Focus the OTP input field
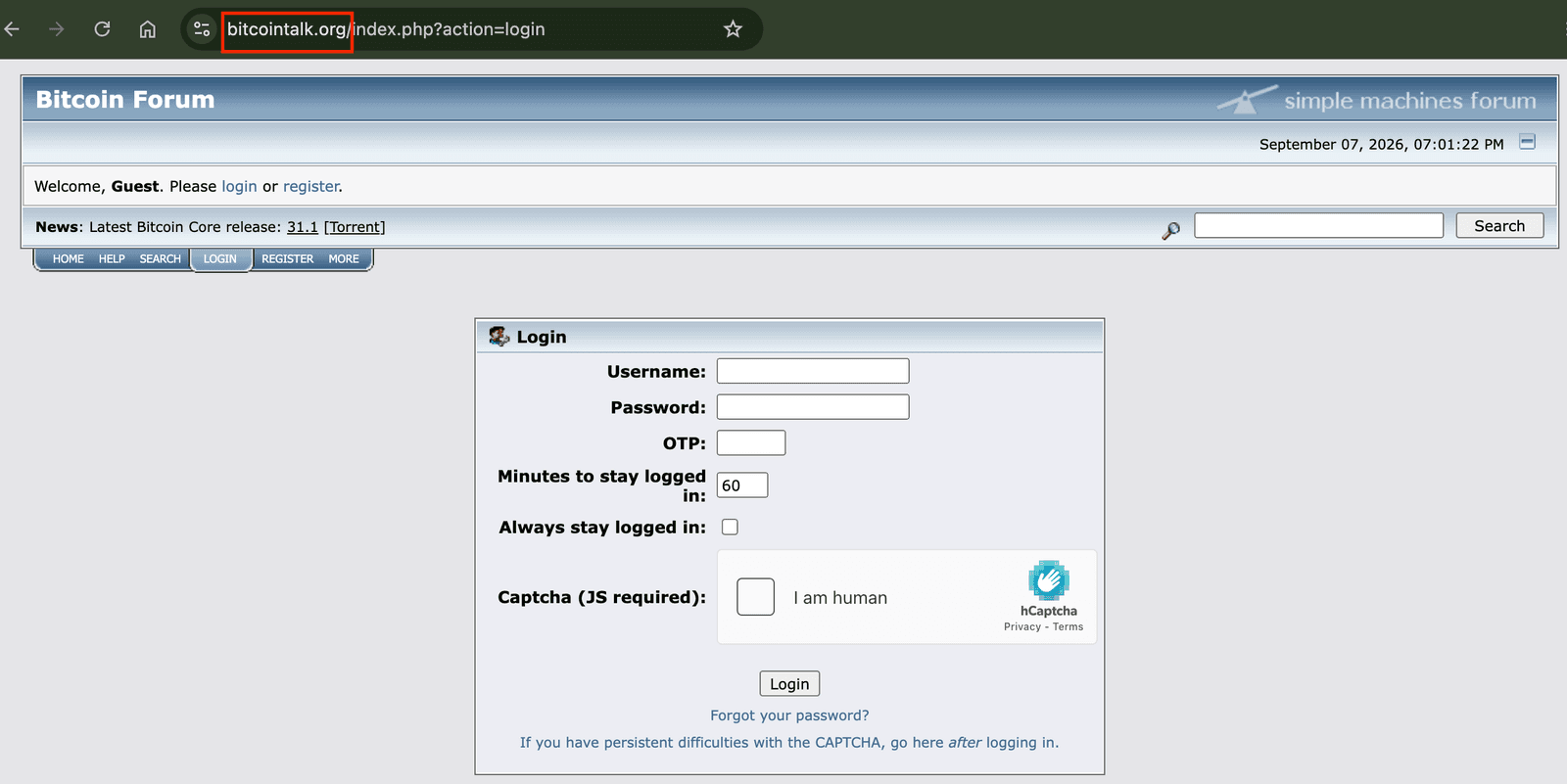The image size is (1567, 784). tap(751, 442)
